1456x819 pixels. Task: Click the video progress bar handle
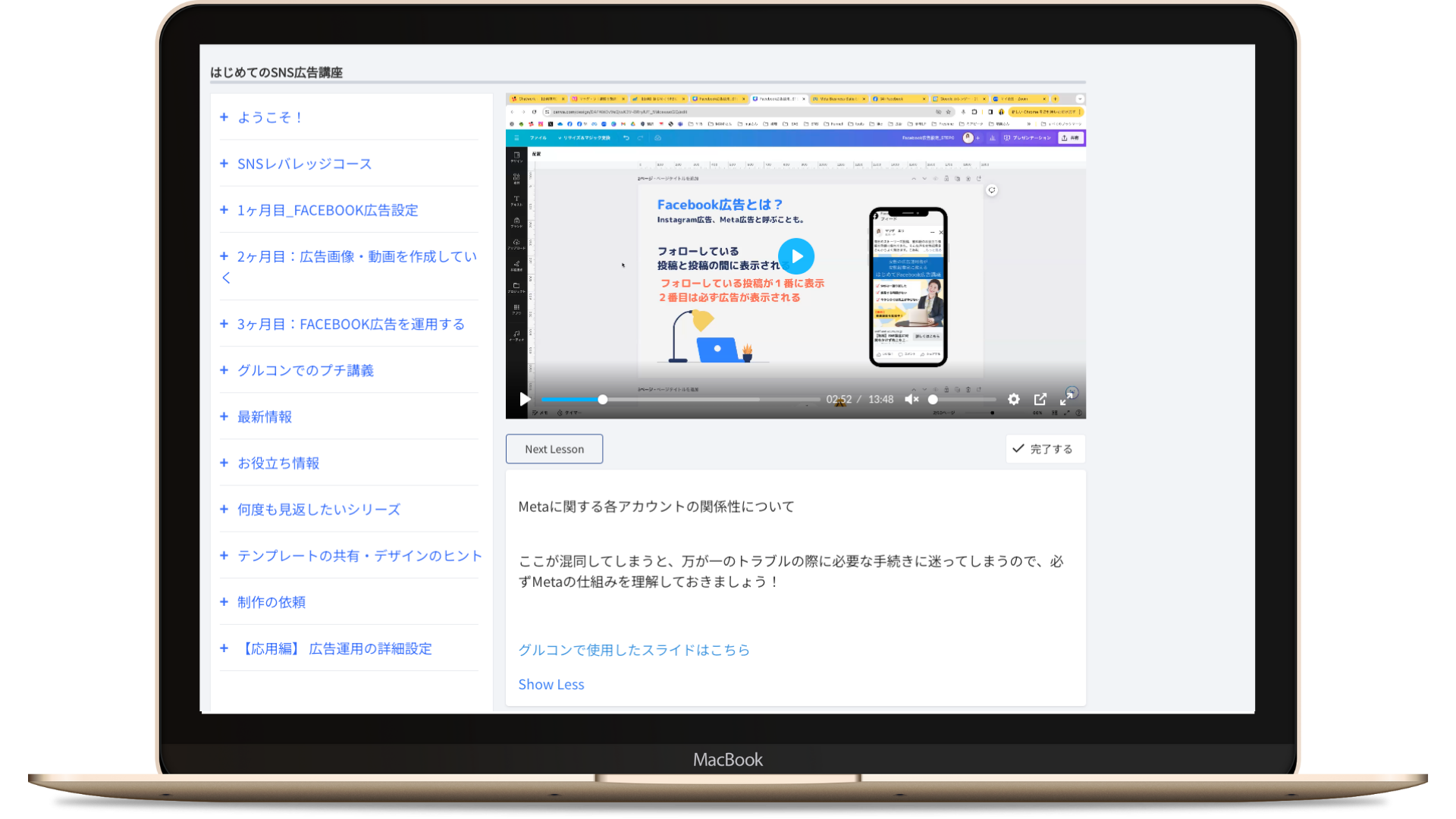pyautogui.click(x=602, y=399)
